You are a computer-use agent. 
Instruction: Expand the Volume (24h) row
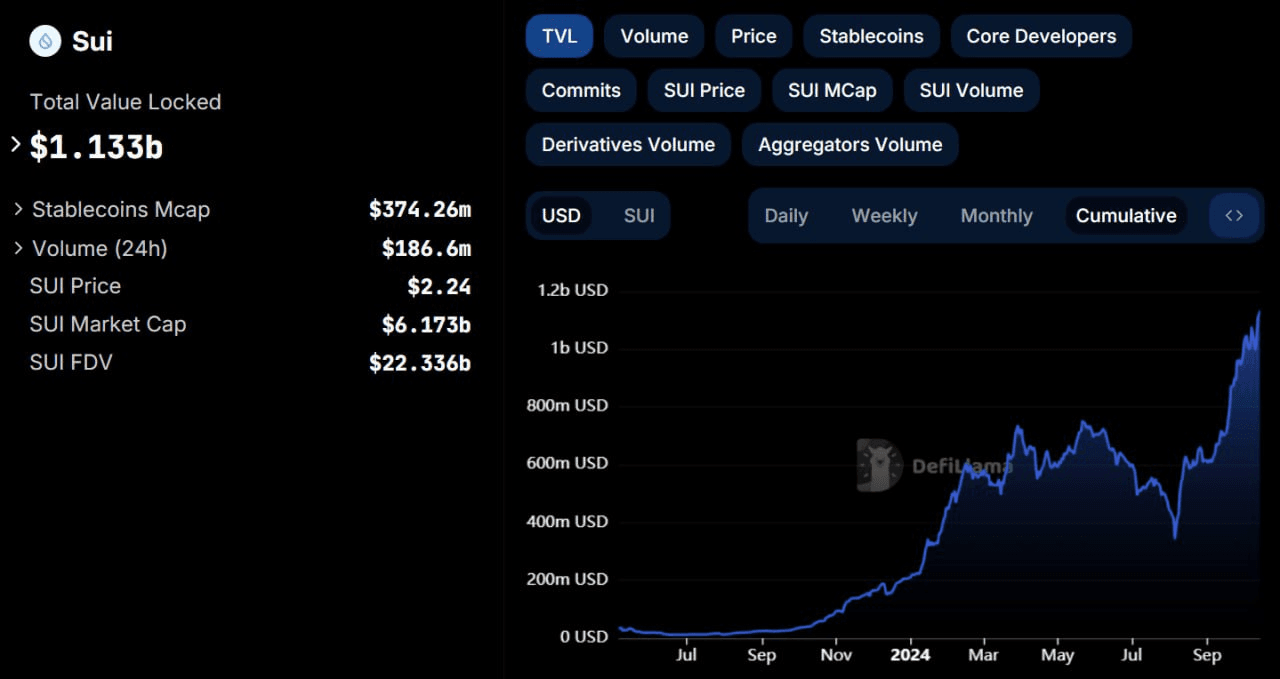pyautogui.click(x=18, y=248)
